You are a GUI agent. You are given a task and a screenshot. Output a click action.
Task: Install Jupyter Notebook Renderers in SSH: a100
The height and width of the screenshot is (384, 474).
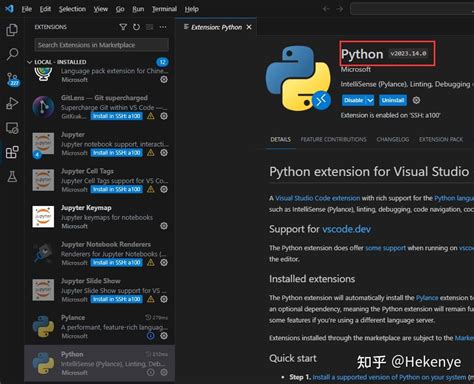[117, 263]
